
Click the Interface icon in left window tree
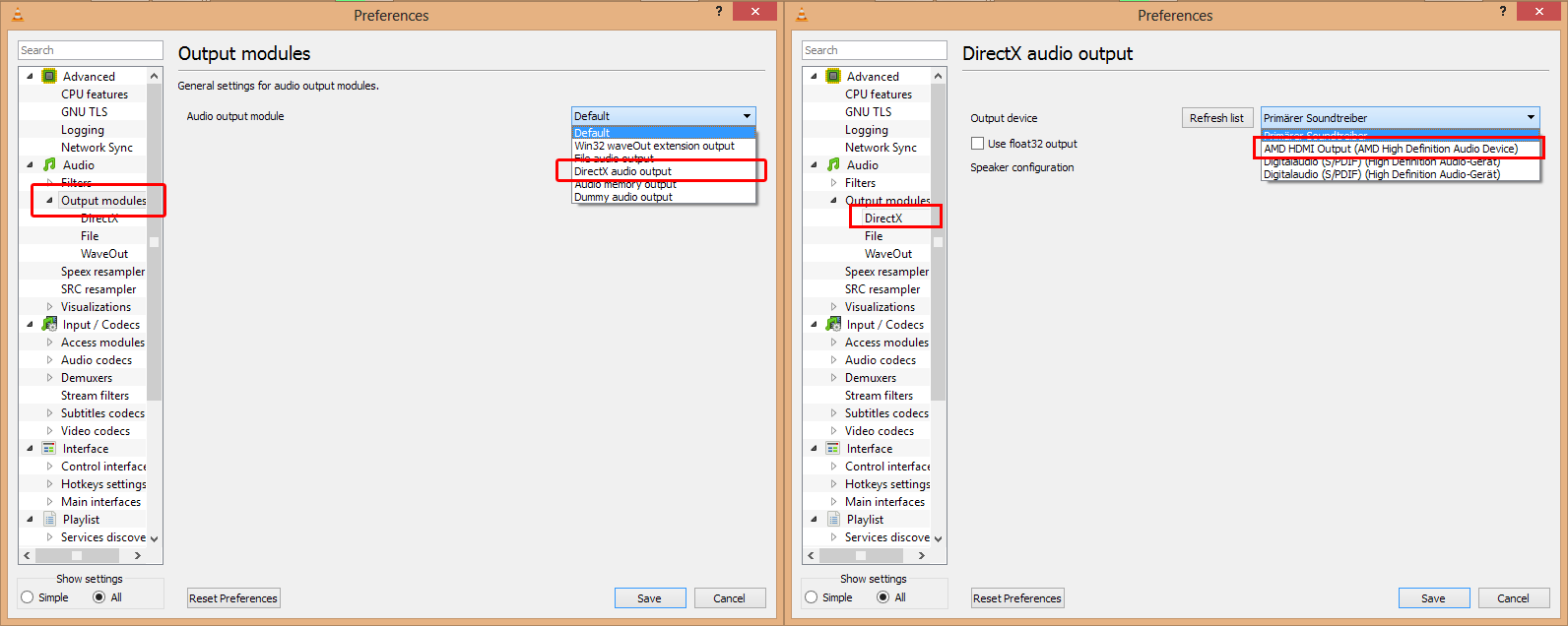point(49,448)
